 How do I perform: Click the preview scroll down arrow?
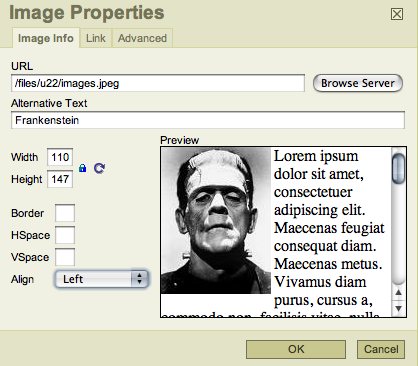pos(398,308)
